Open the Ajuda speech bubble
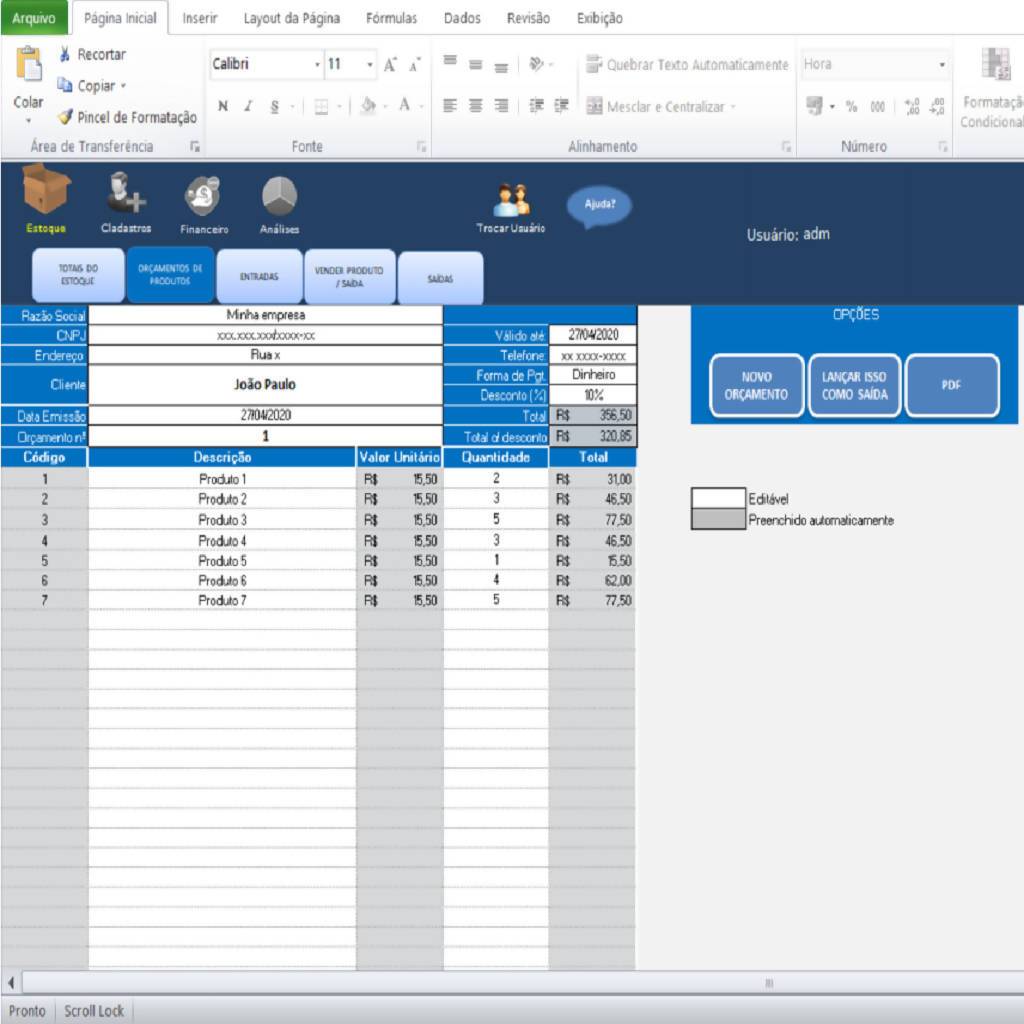1024x1024 pixels. pos(600,205)
